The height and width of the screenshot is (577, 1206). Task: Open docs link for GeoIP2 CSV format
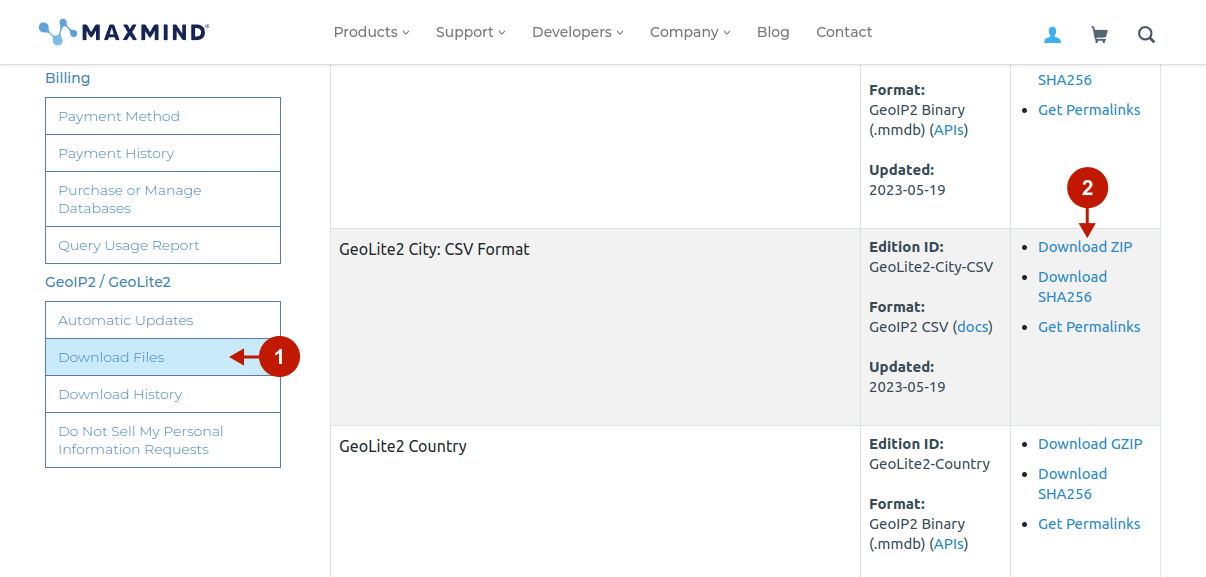tap(972, 327)
